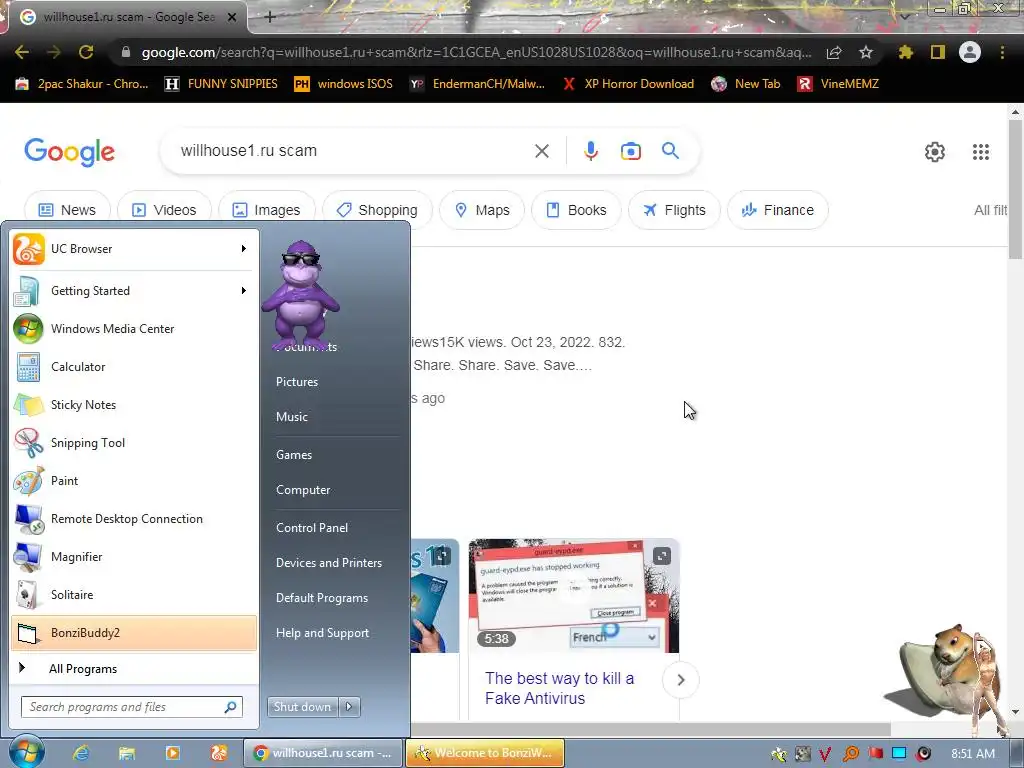
Task: Open Windows Media Player taskbar icon
Action: click(172, 753)
